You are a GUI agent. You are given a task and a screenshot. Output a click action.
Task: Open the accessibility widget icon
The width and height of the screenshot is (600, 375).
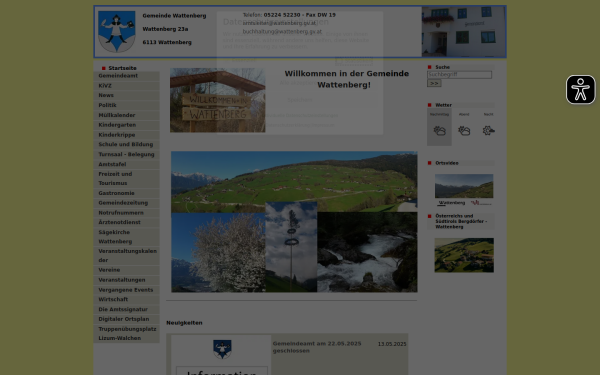click(x=580, y=90)
